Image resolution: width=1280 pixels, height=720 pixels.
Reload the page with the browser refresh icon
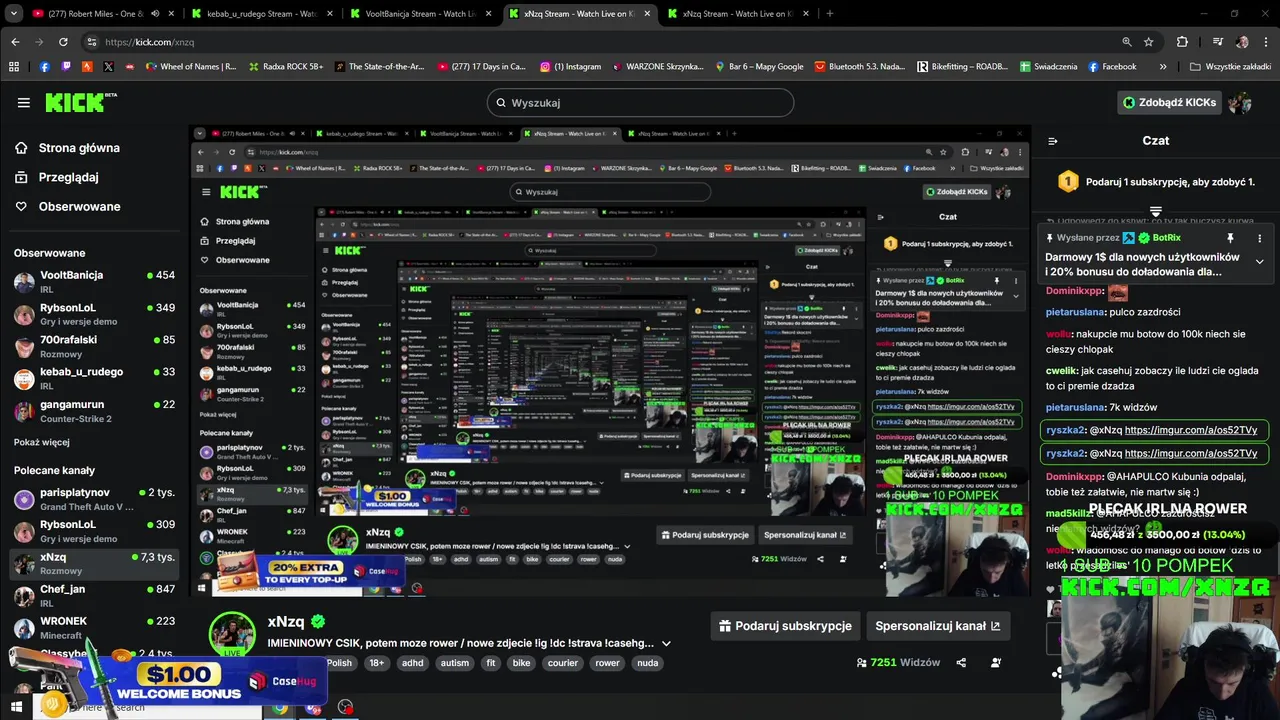tap(63, 42)
